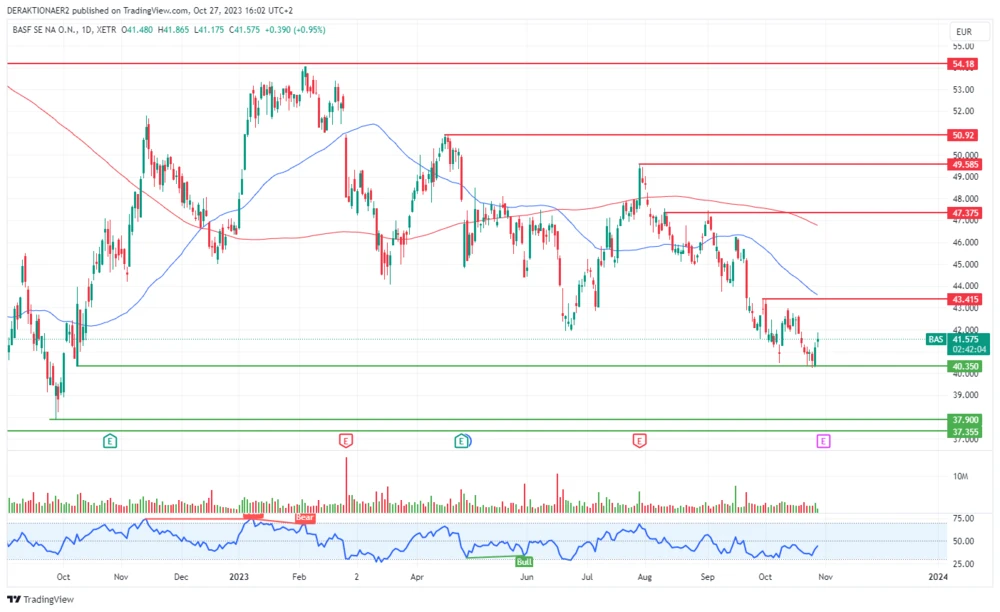Click the 47.375 red price label

coord(966,213)
